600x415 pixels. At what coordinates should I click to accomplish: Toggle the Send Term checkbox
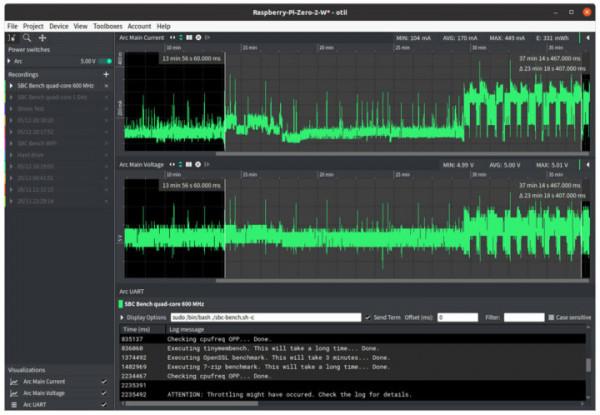(368, 317)
